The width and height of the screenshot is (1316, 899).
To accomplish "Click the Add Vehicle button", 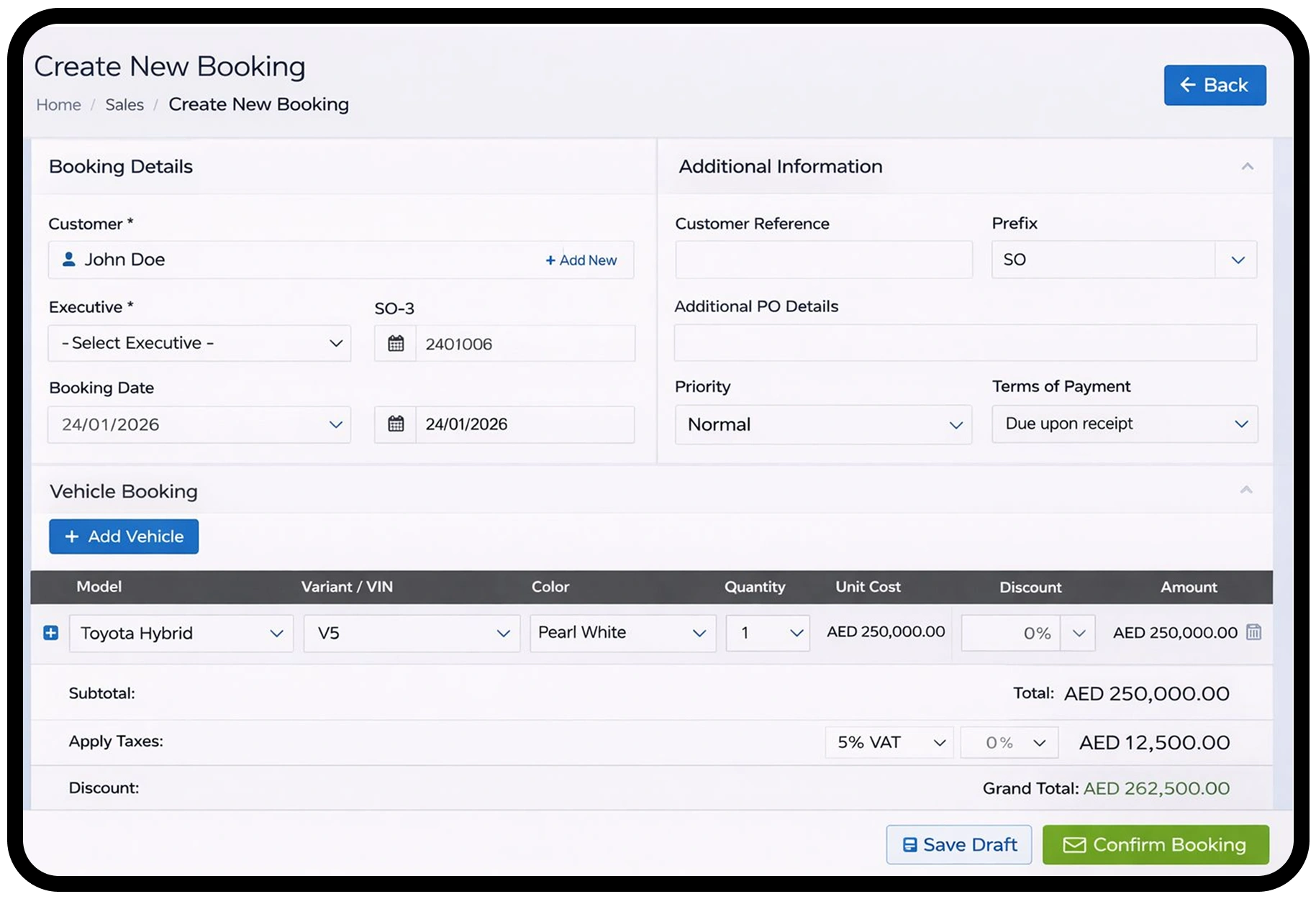I will pyautogui.click(x=124, y=537).
